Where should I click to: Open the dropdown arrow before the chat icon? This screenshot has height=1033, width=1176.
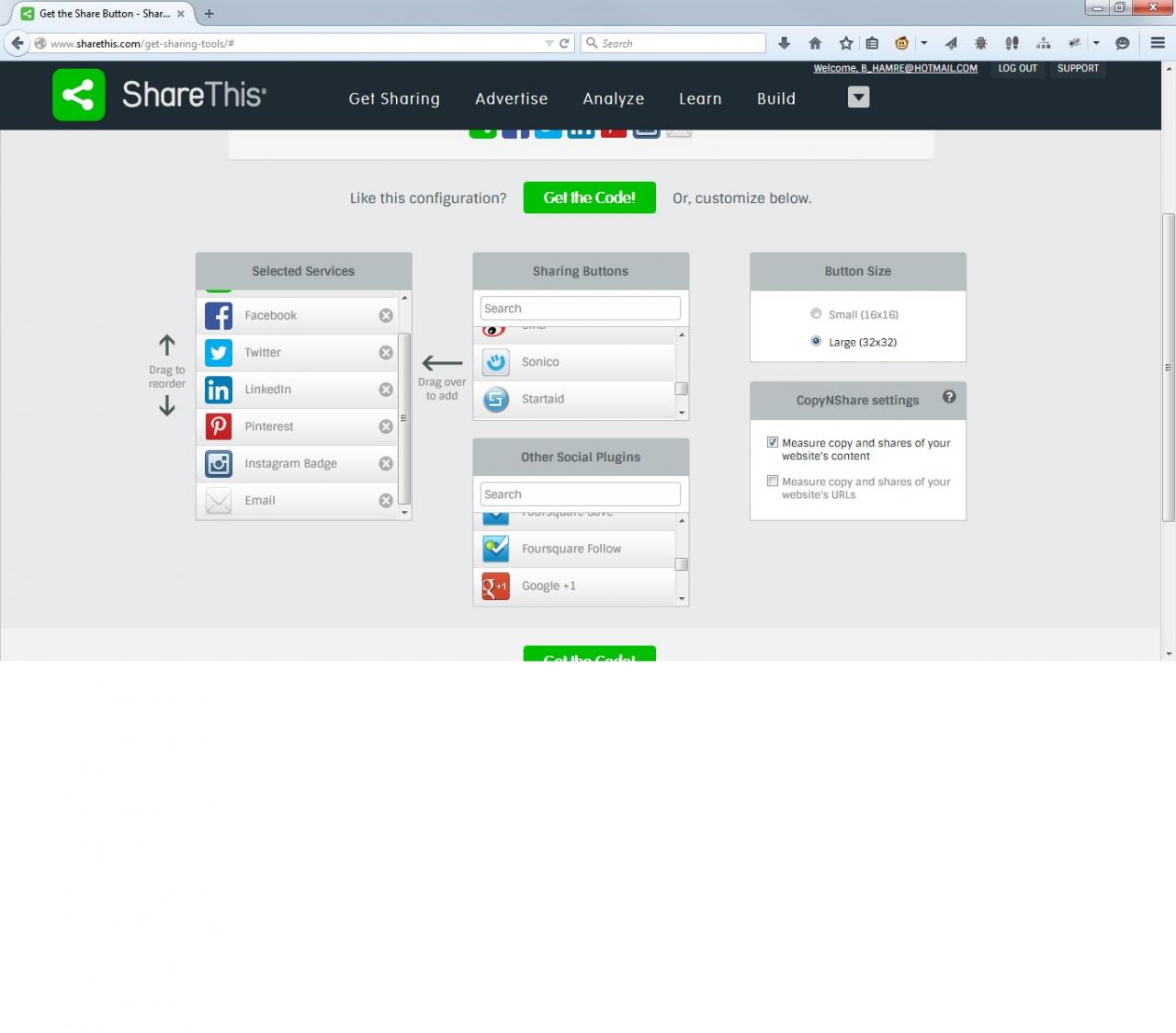click(x=1096, y=43)
